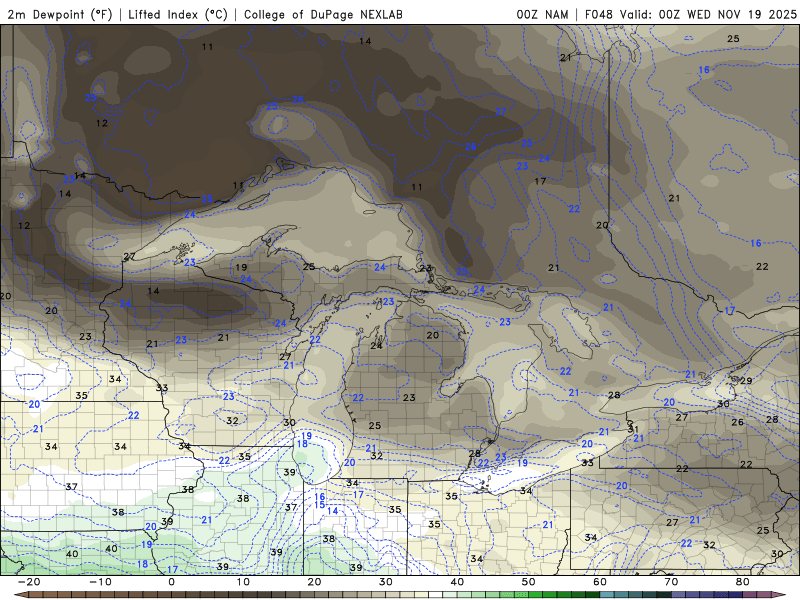Click the '50' color scale label
800x600 pixels.
click(x=529, y=582)
